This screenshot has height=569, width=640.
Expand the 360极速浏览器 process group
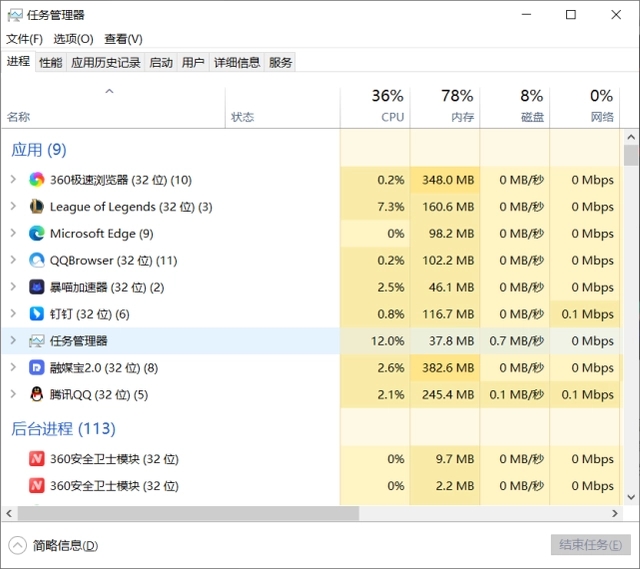(13, 179)
